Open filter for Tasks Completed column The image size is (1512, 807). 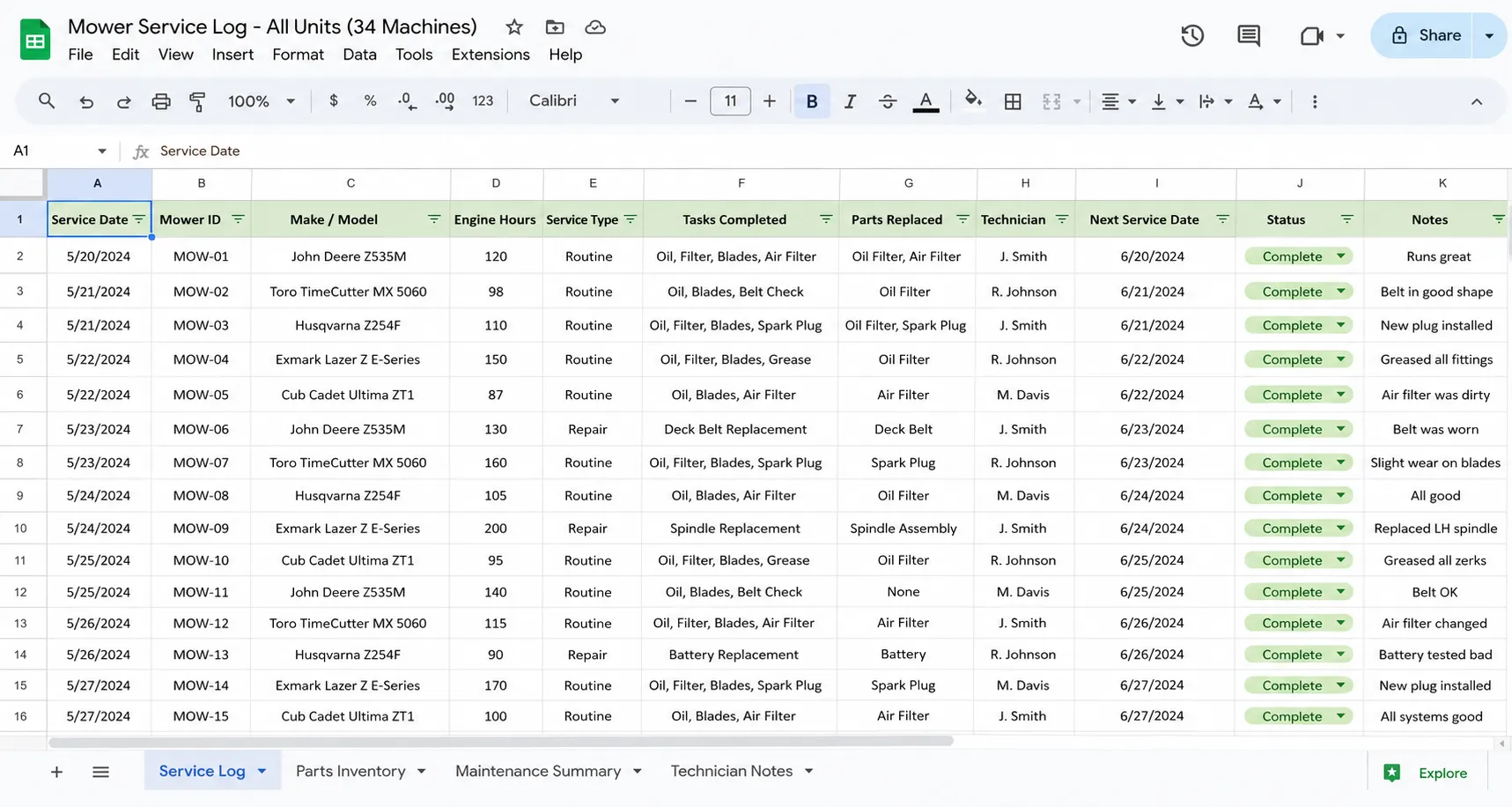(x=826, y=219)
